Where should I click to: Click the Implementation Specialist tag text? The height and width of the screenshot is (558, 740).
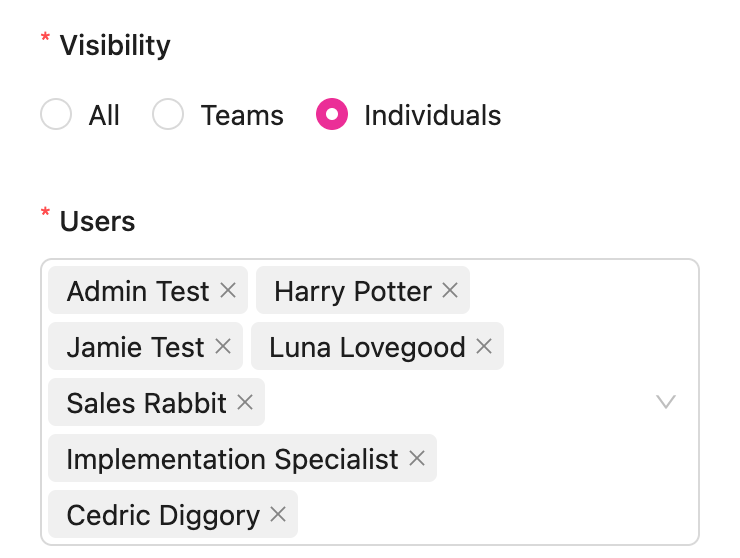point(232,459)
